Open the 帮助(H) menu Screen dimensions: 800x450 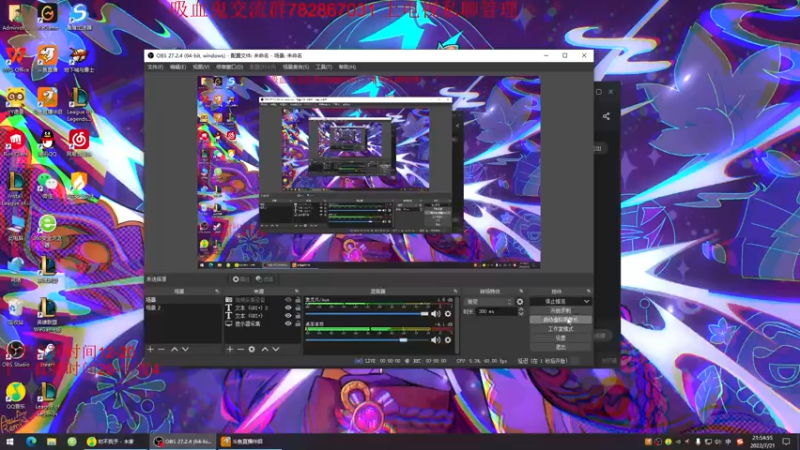click(x=347, y=67)
